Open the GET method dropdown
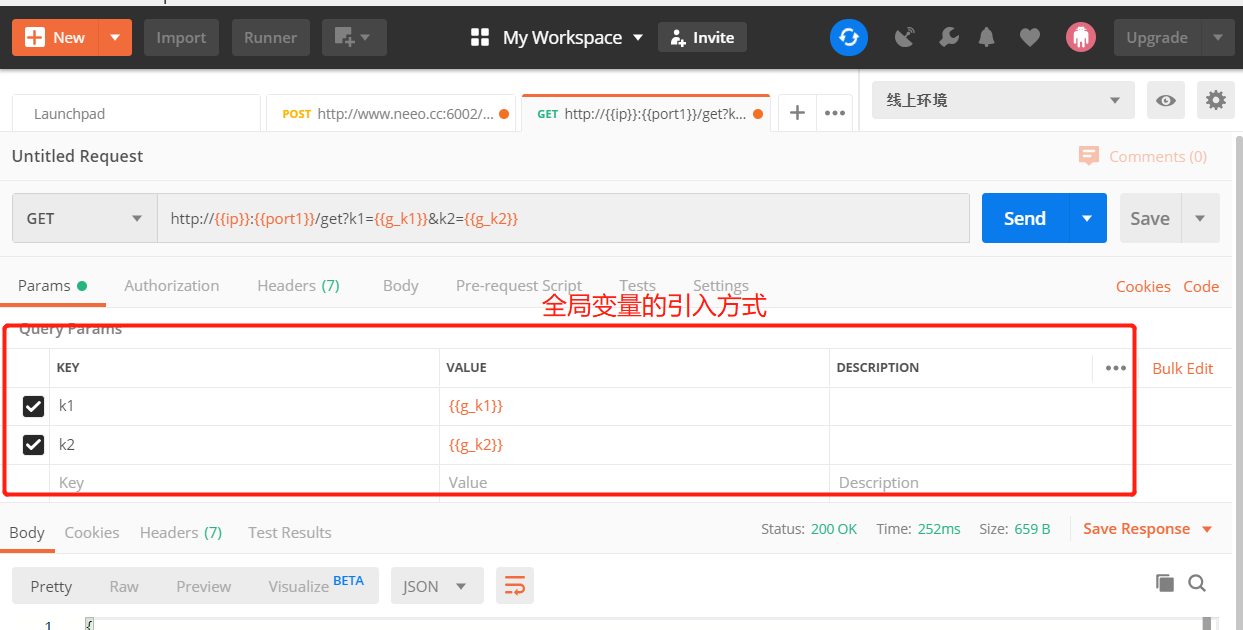The image size is (1243, 630). click(x=85, y=218)
